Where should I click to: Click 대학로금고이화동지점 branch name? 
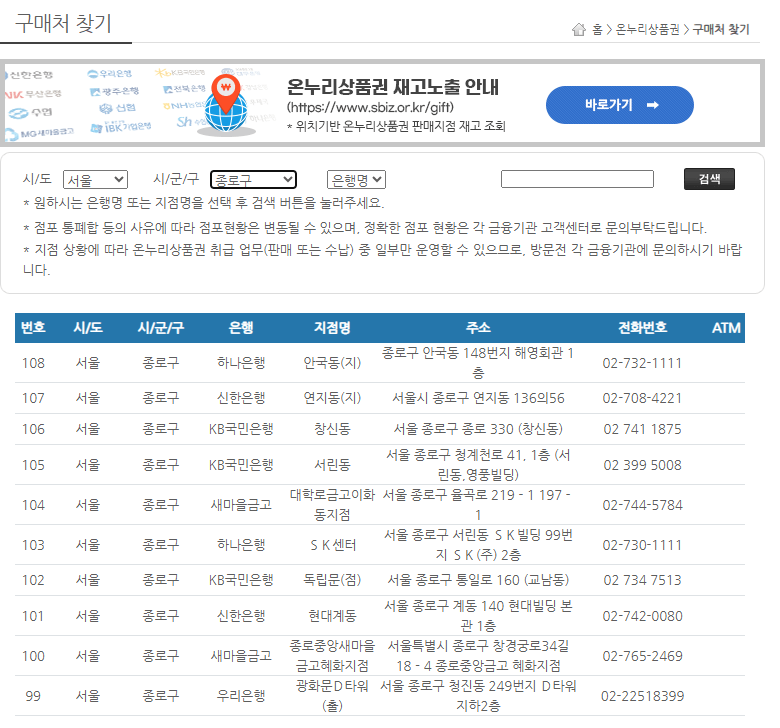[x=332, y=505]
